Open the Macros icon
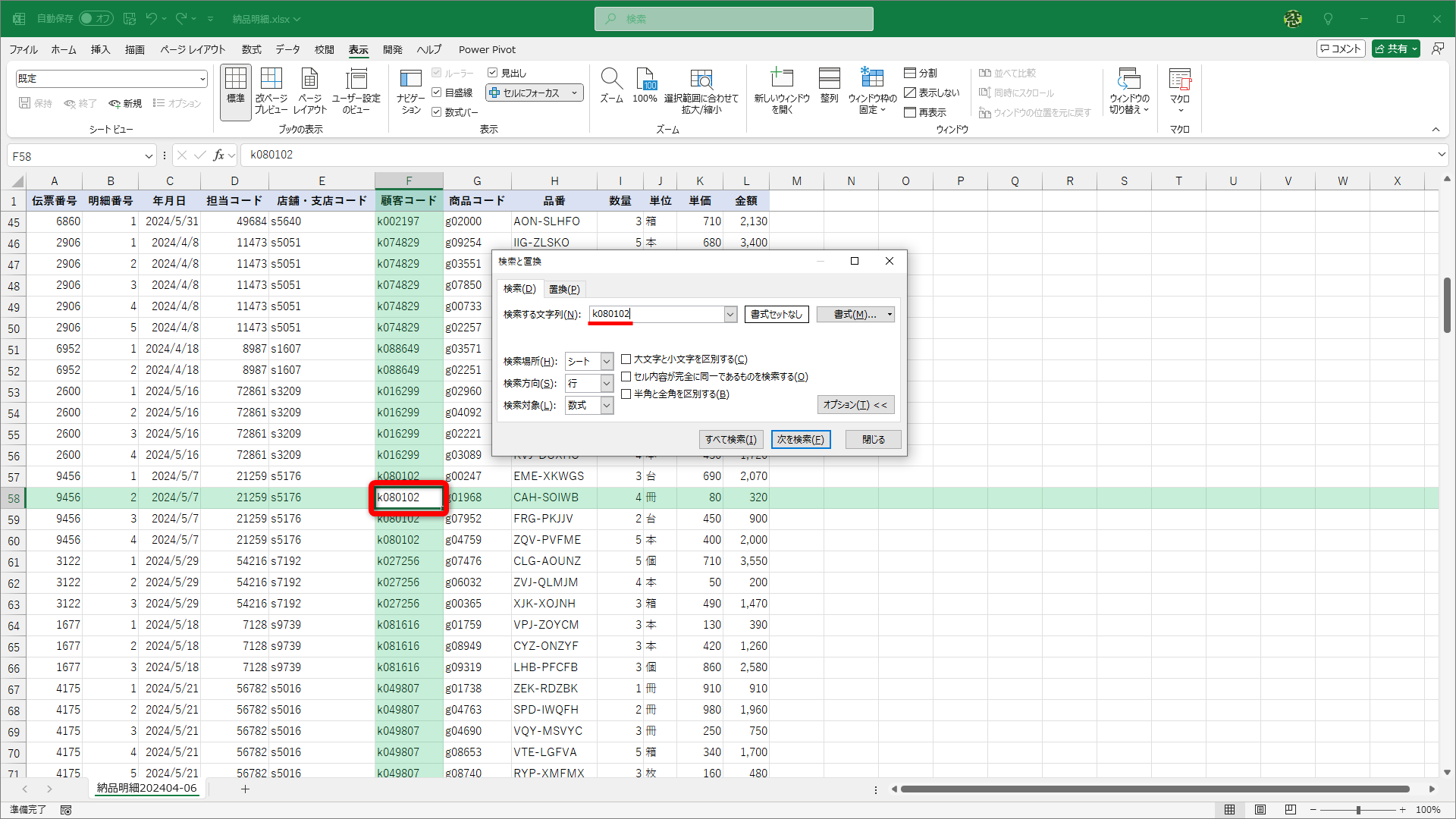 (x=1179, y=79)
